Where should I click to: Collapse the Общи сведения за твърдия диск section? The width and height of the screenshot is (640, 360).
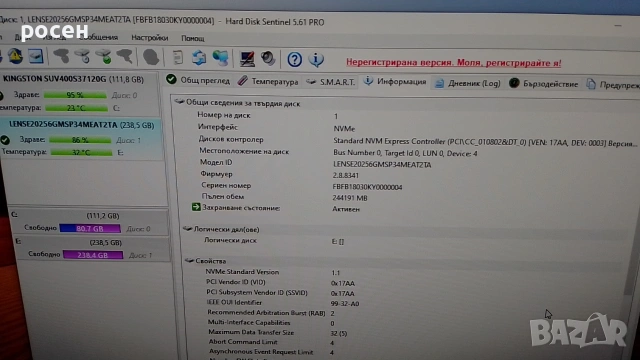click(180, 102)
